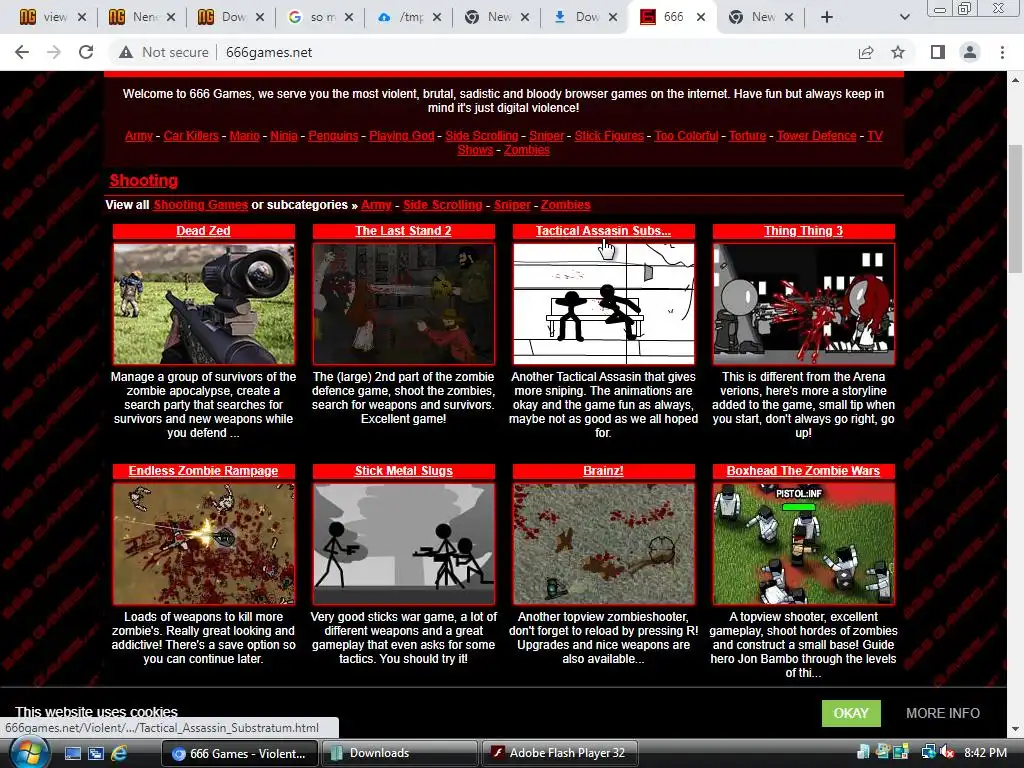Open Tactical Assasin Subs... title link
Image resolution: width=1024 pixels, height=768 pixels.
(x=603, y=231)
